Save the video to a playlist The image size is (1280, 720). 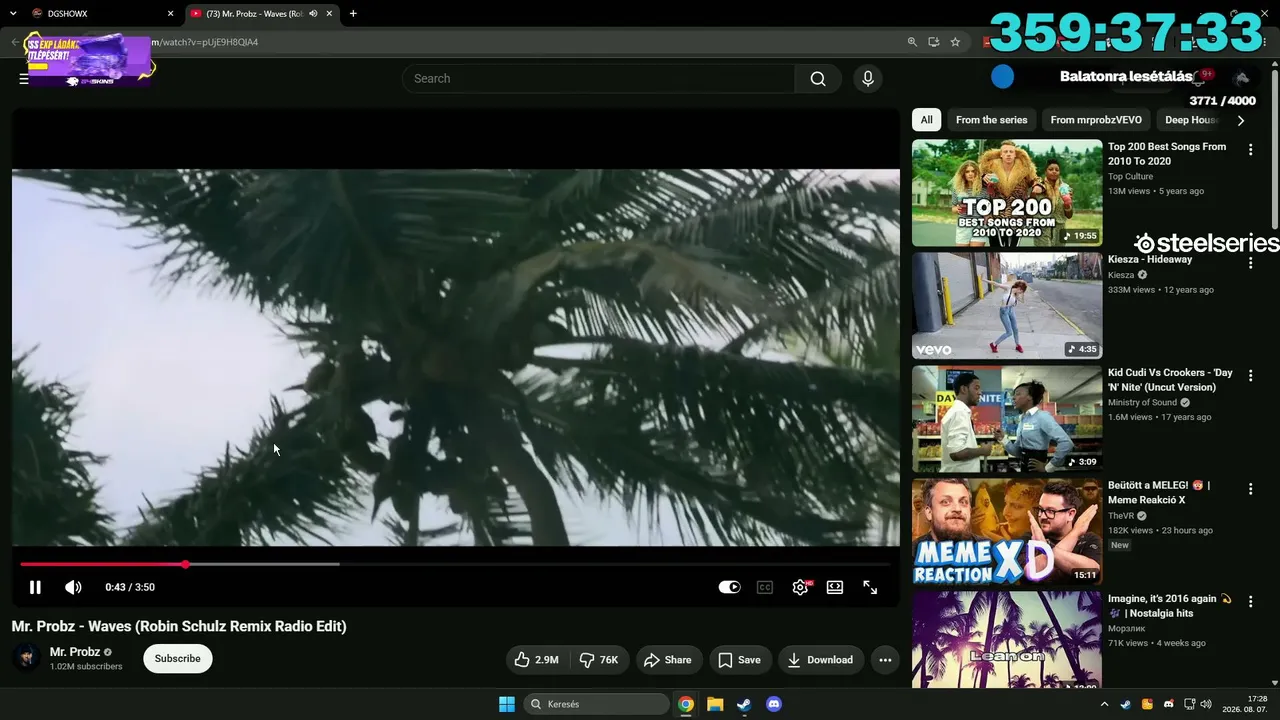740,660
